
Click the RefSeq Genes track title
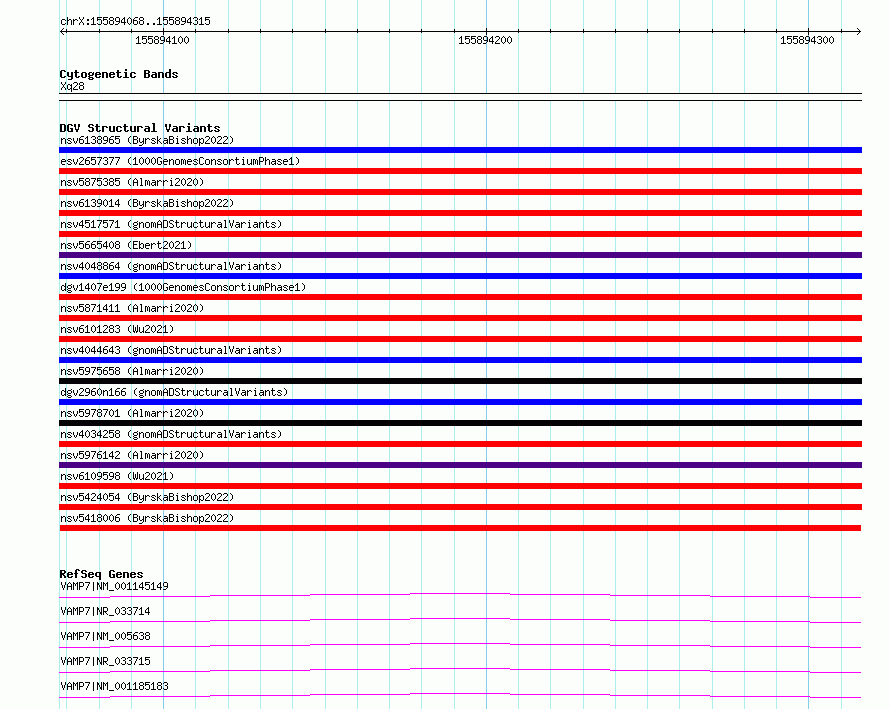coord(101,574)
